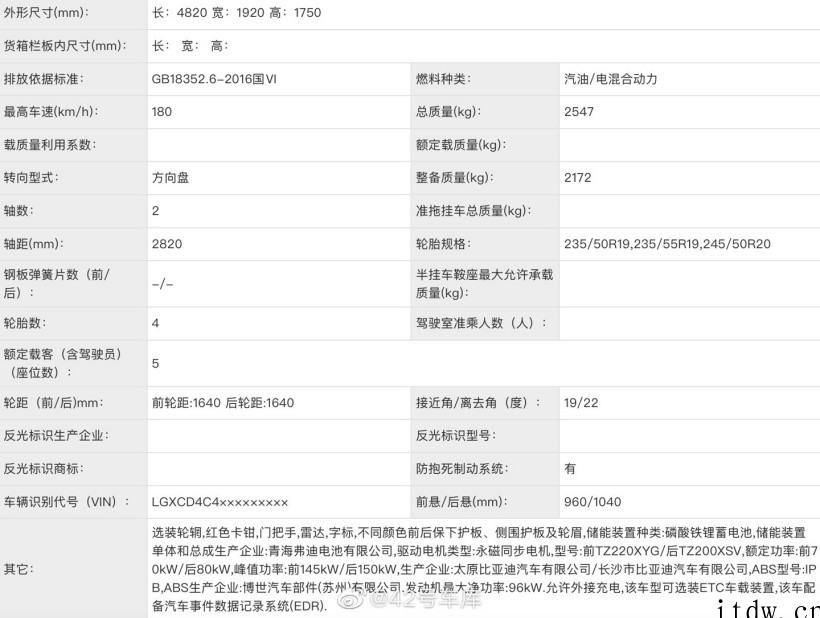Click the 轮胎数 label

(x=25, y=323)
